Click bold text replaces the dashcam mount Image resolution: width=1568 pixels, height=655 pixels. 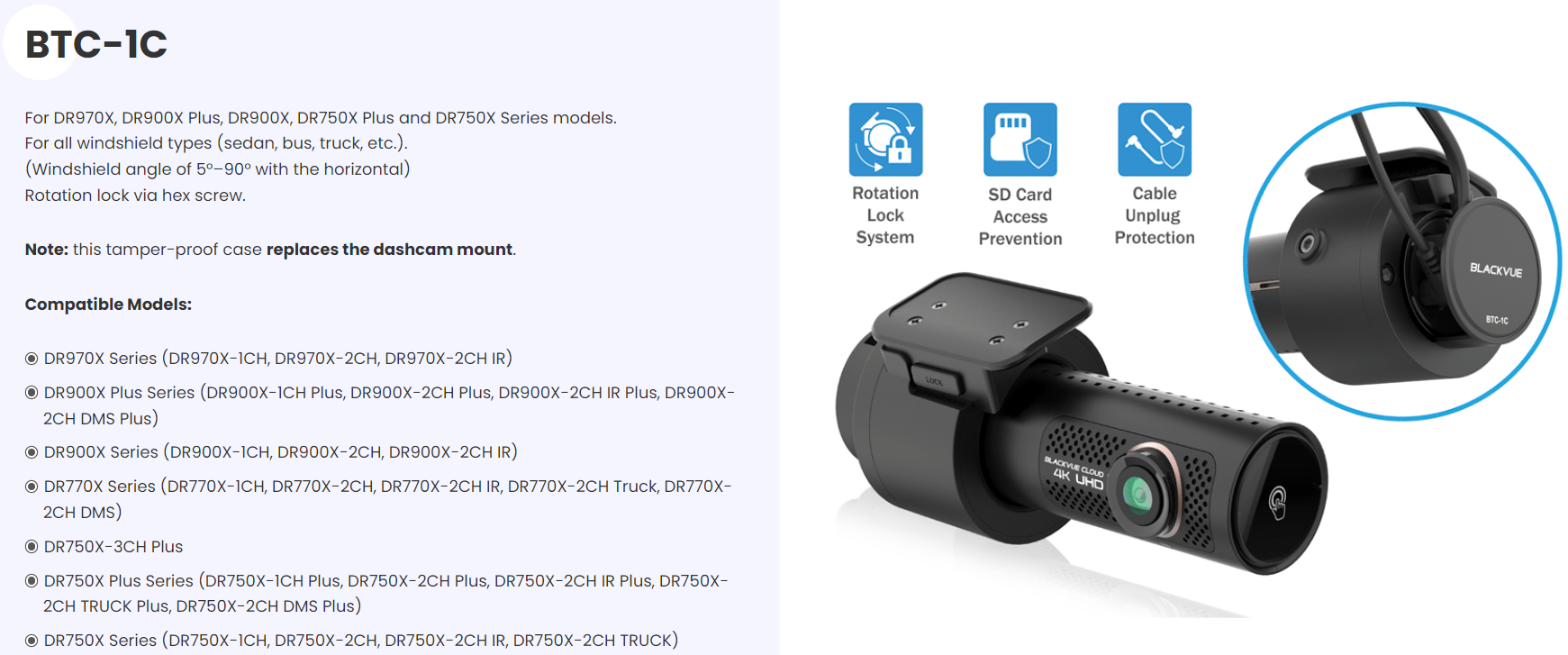[x=389, y=250]
